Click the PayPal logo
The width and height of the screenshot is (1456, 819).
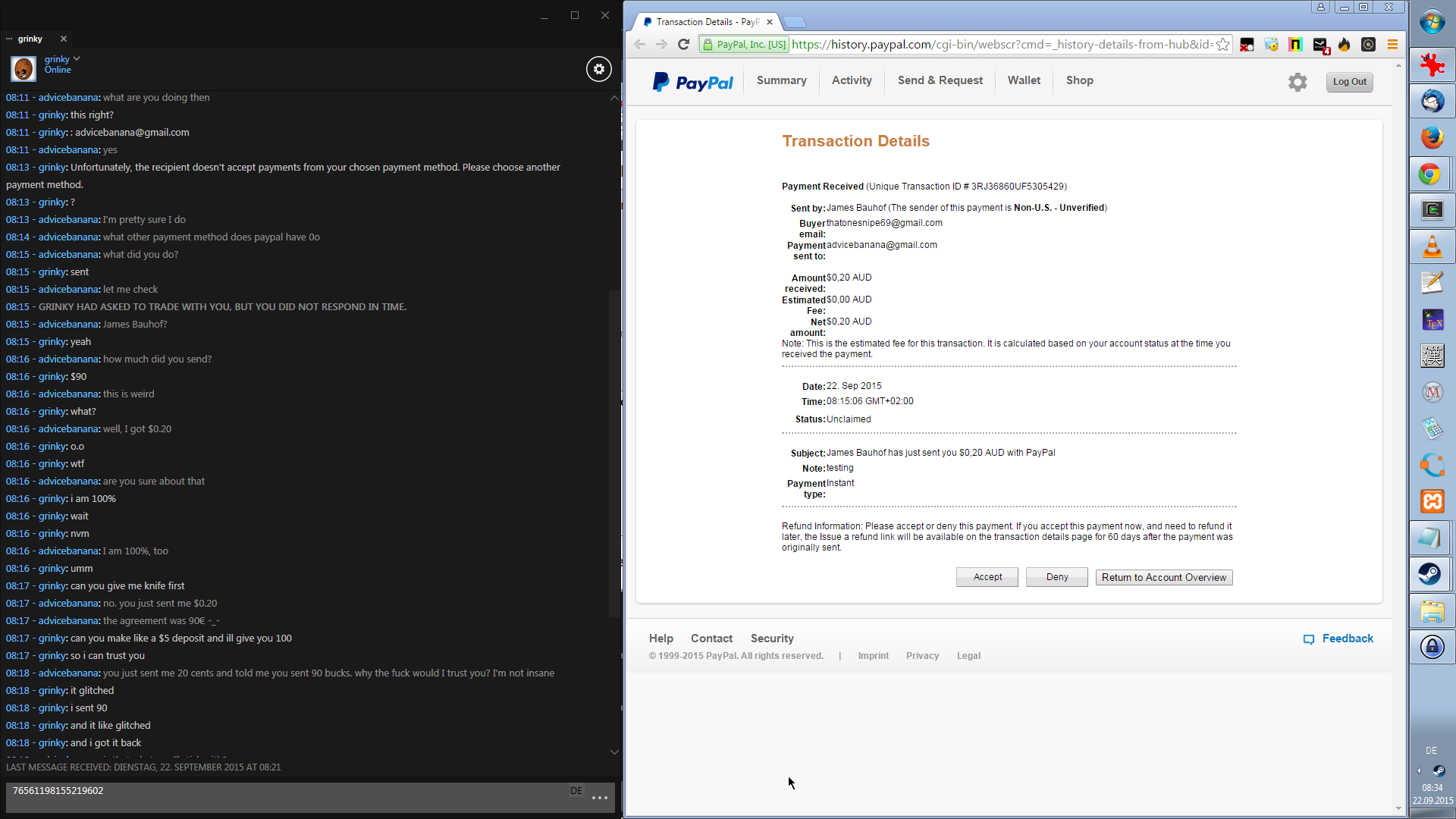(693, 82)
